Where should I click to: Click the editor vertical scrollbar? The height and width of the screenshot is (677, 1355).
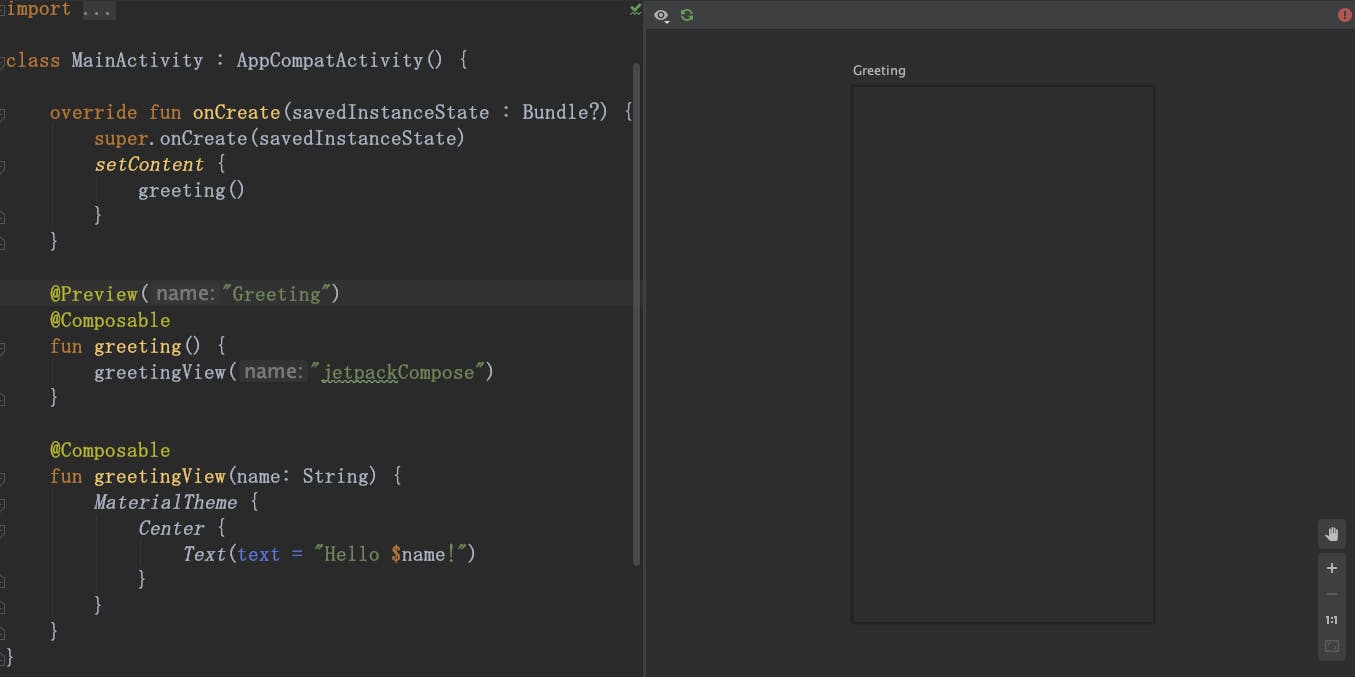(x=637, y=314)
